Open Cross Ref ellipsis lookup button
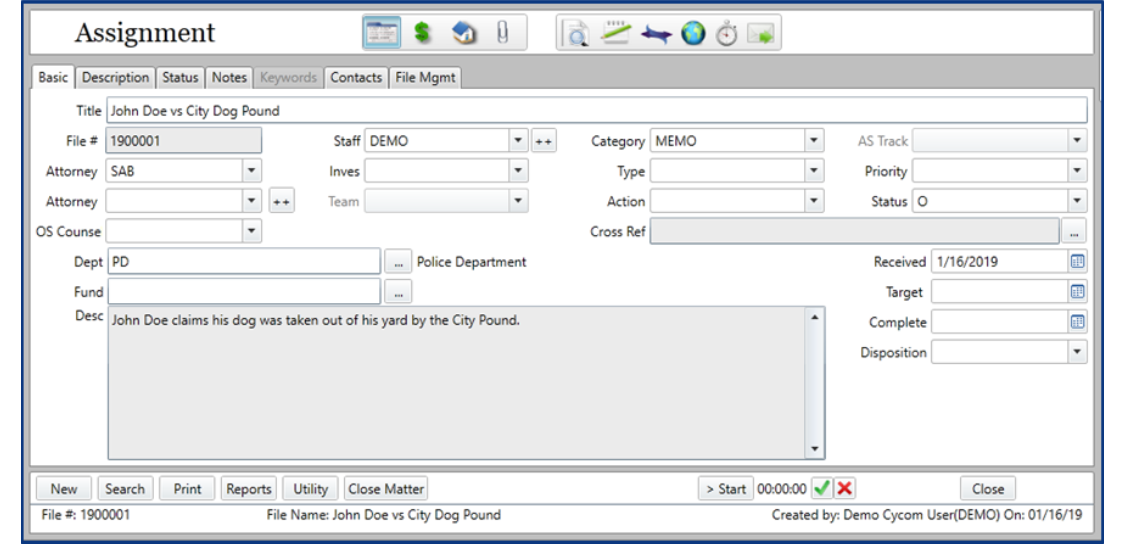The height and width of the screenshot is (545, 1125). (1073, 232)
